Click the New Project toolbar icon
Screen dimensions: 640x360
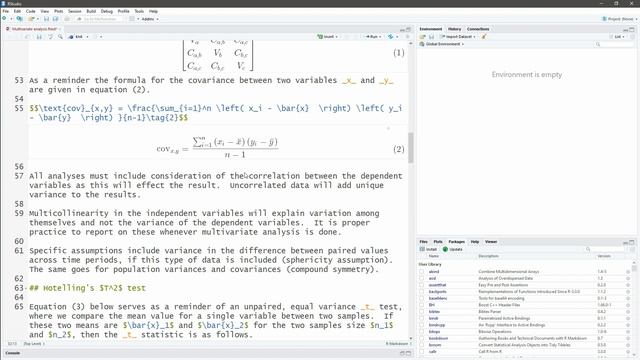click(19, 19)
